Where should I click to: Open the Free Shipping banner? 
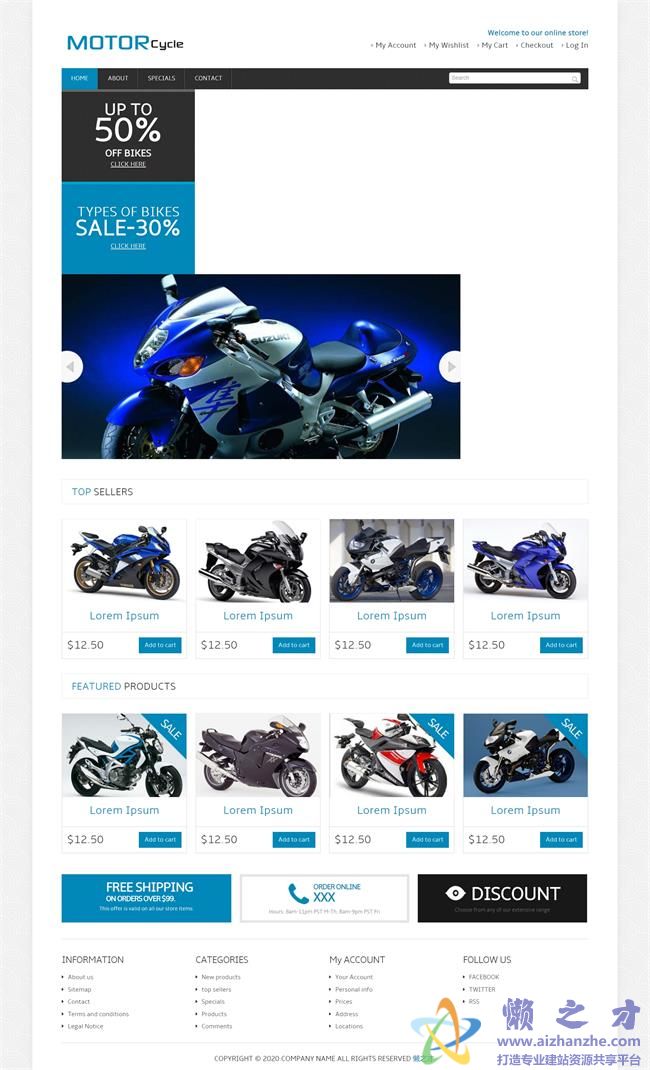tap(146, 898)
